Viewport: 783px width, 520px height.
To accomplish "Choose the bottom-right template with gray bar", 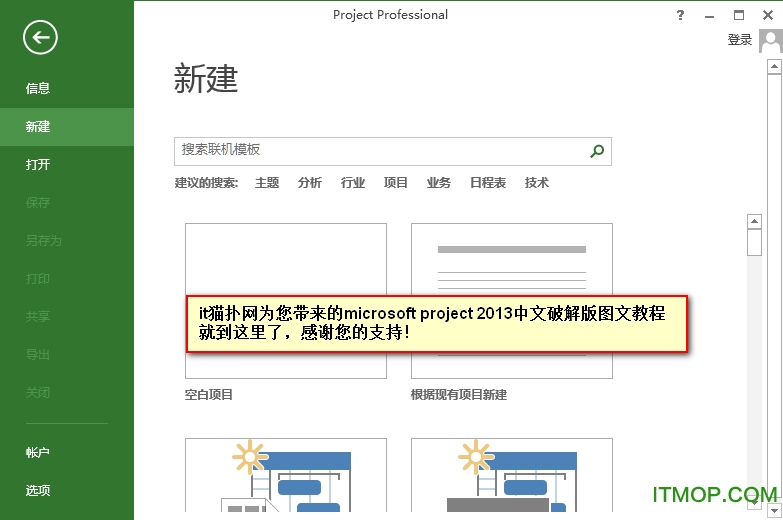I will click(512, 475).
